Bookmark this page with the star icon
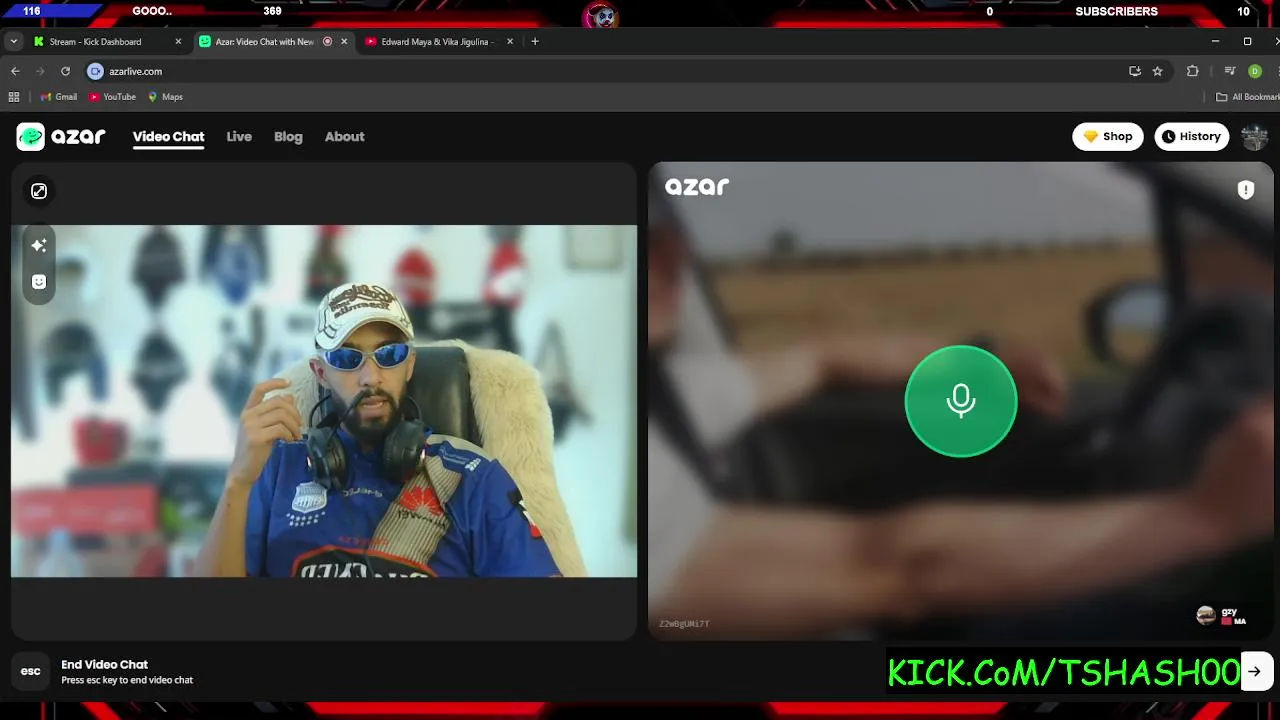Image resolution: width=1280 pixels, height=720 pixels. (x=1158, y=71)
